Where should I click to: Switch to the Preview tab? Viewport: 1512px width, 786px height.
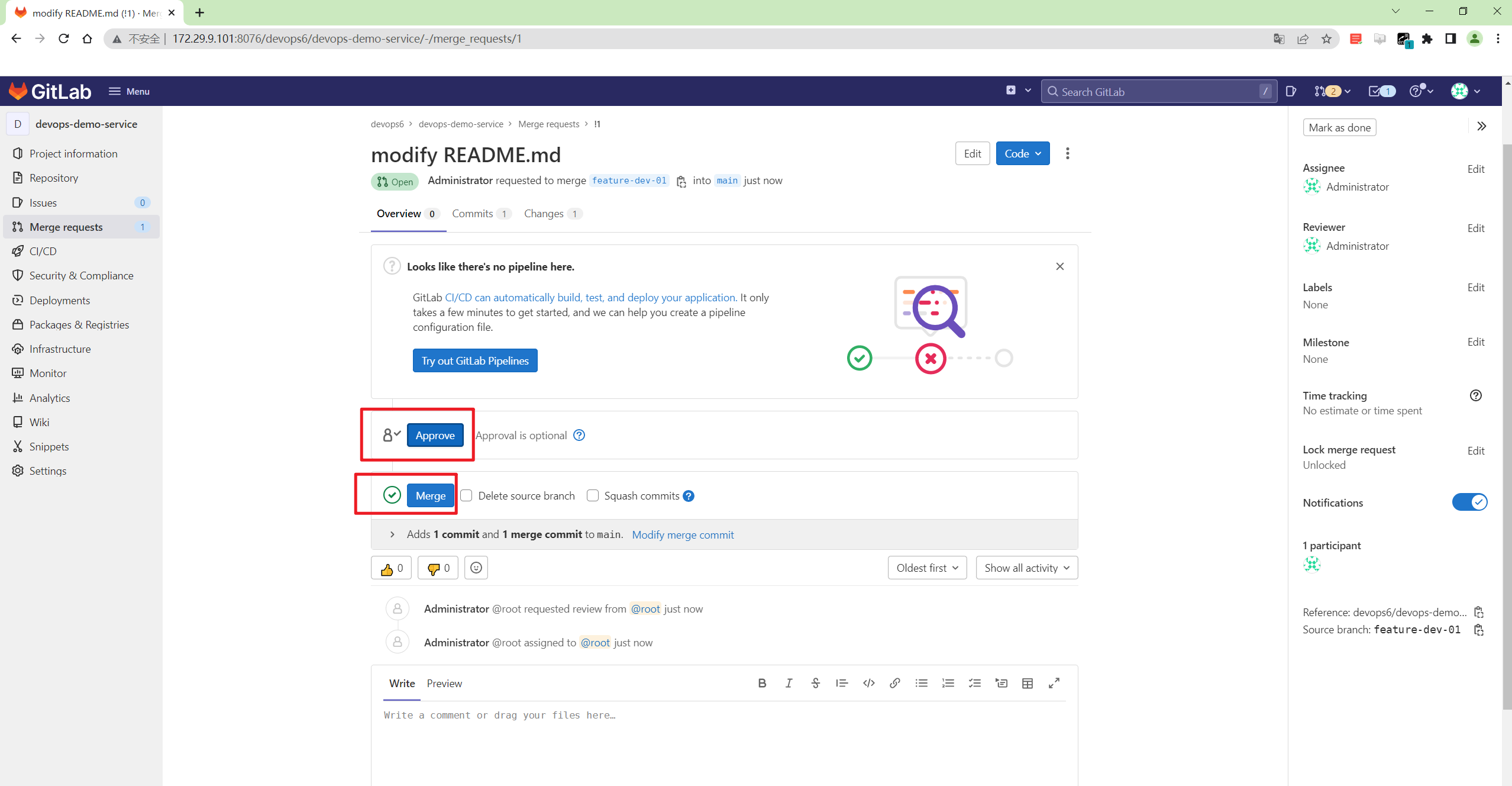pos(444,683)
